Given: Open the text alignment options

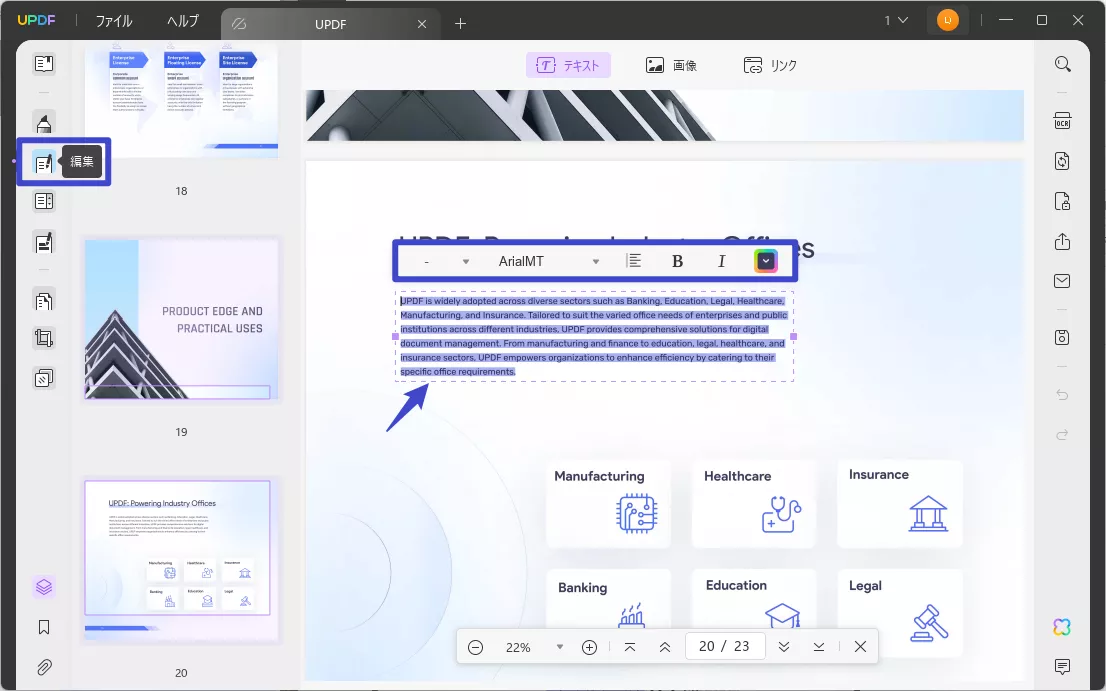Looking at the screenshot, I should point(634,261).
